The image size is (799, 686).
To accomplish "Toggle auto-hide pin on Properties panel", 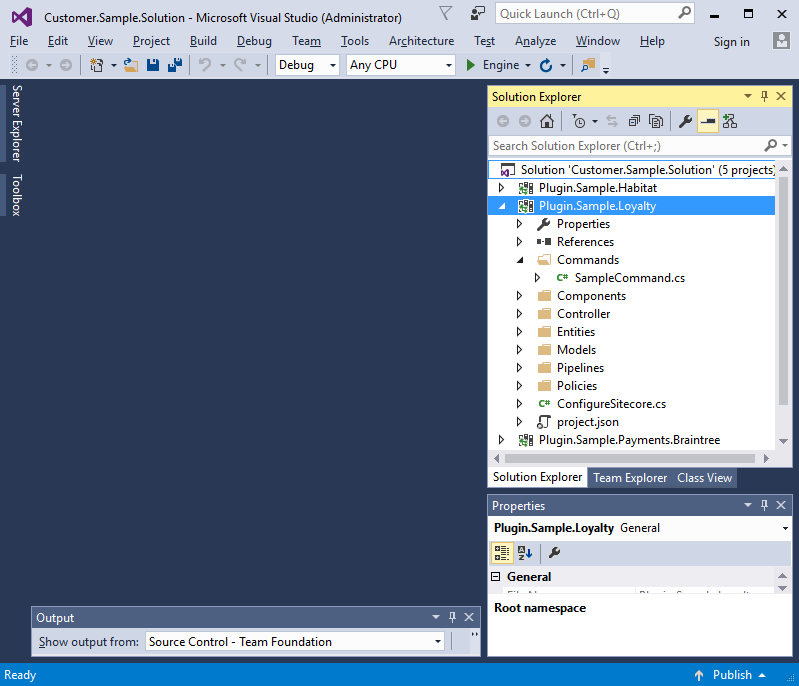I will click(764, 505).
